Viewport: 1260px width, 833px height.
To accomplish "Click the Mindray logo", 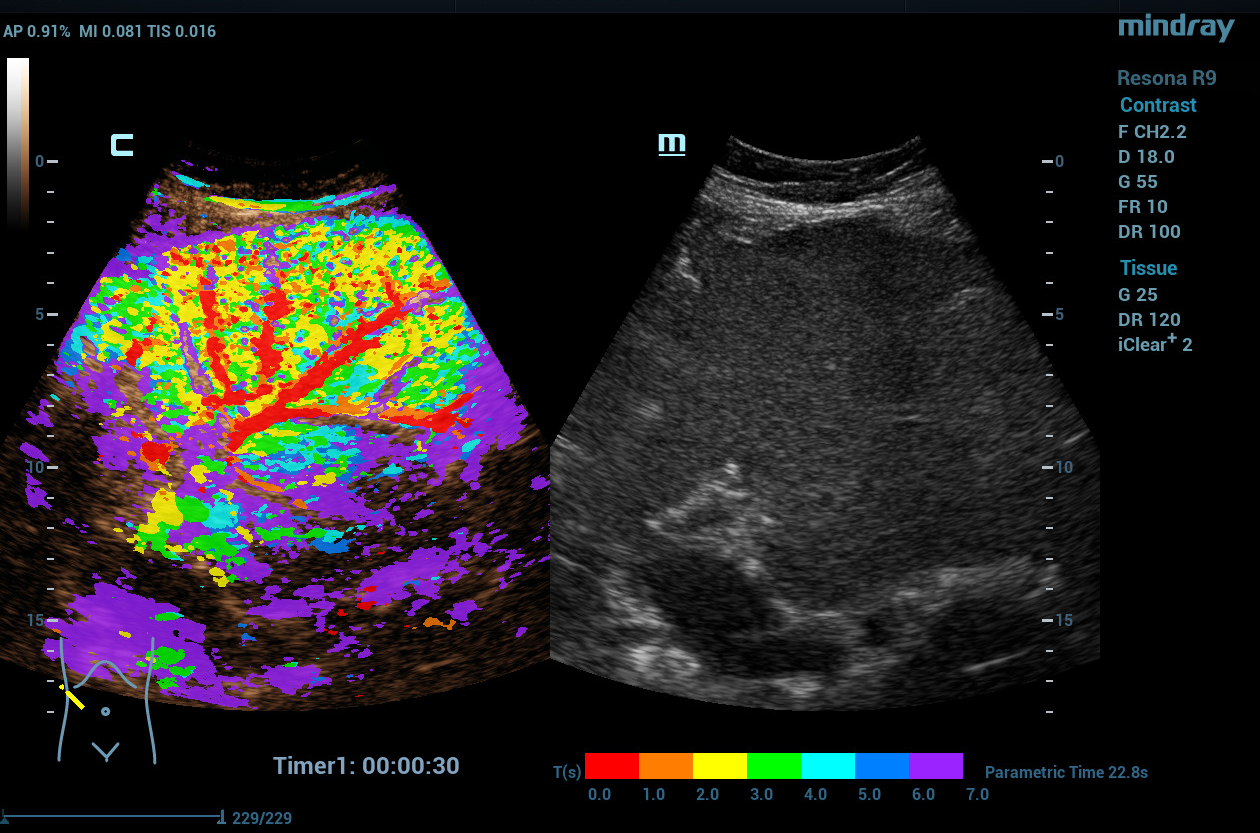I will [x=1176, y=27].
